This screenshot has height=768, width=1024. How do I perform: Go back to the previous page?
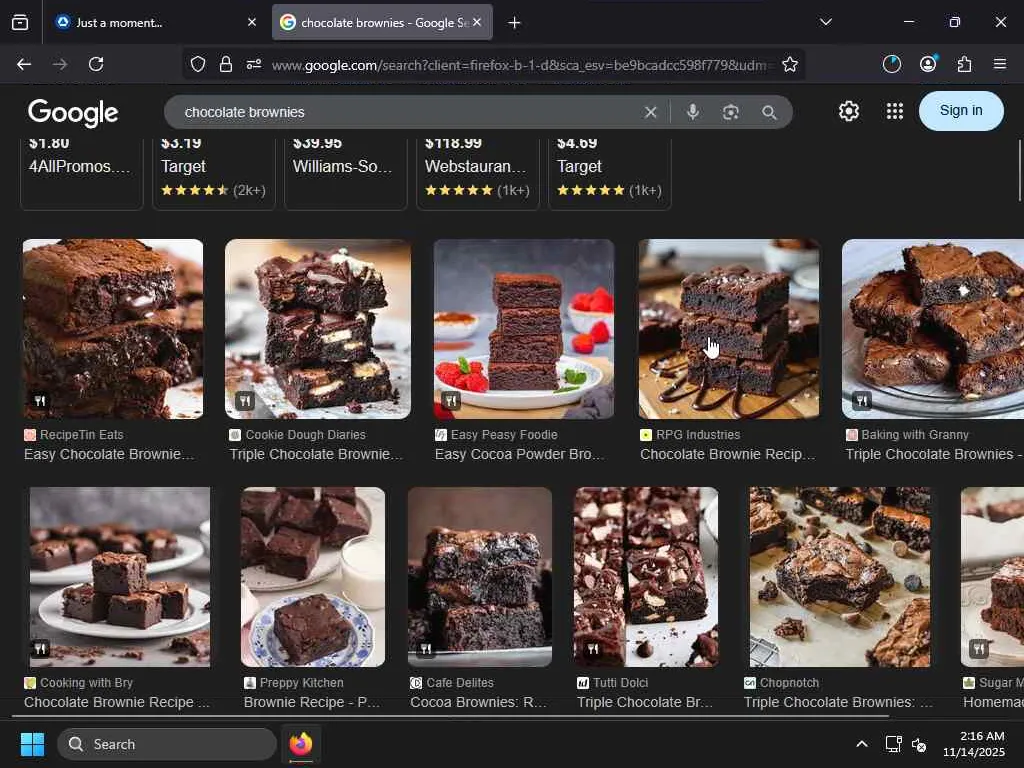coord(24,64)
